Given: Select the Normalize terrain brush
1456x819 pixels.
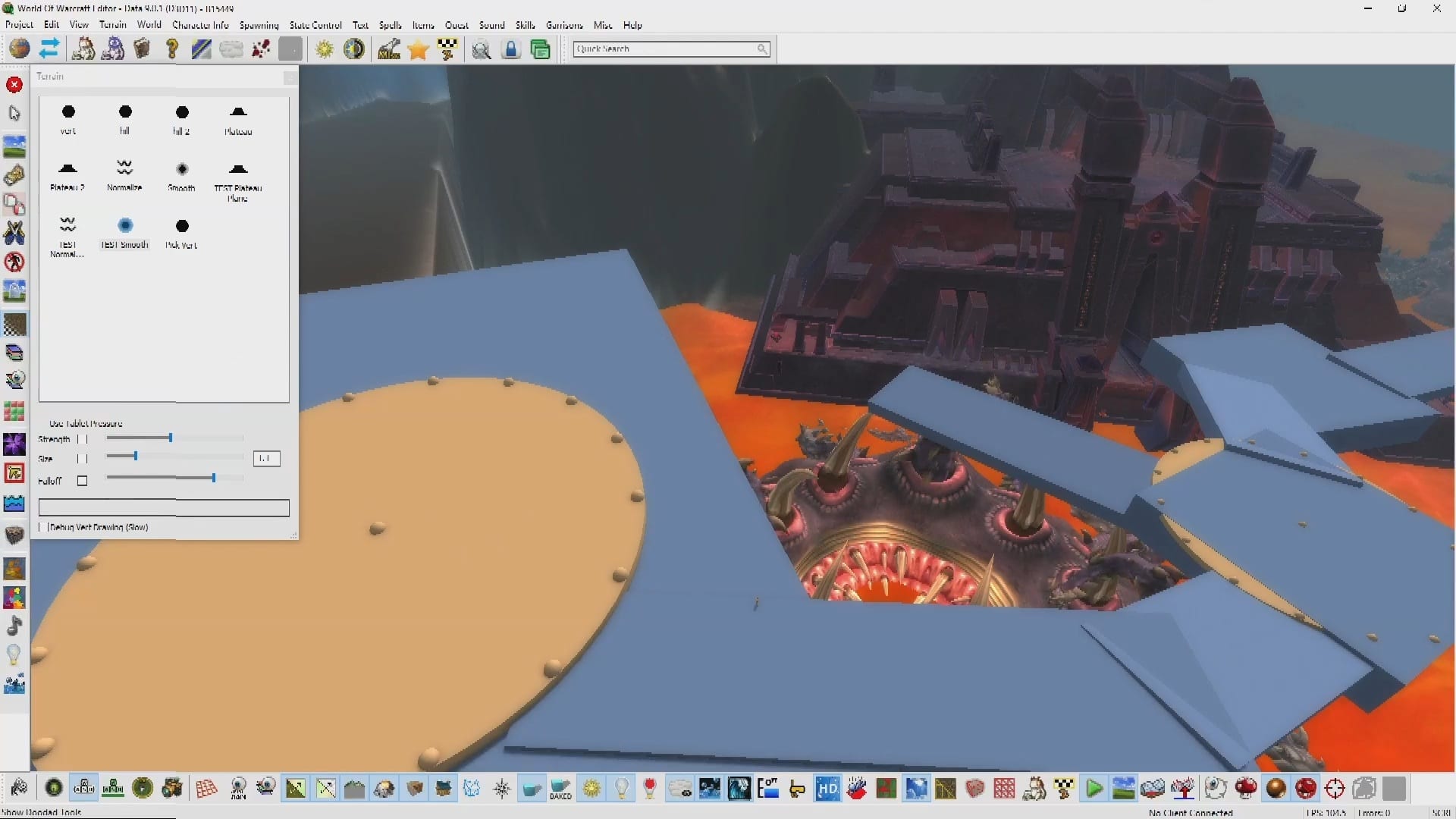Looking at the screenshot, I should [124, 175].
